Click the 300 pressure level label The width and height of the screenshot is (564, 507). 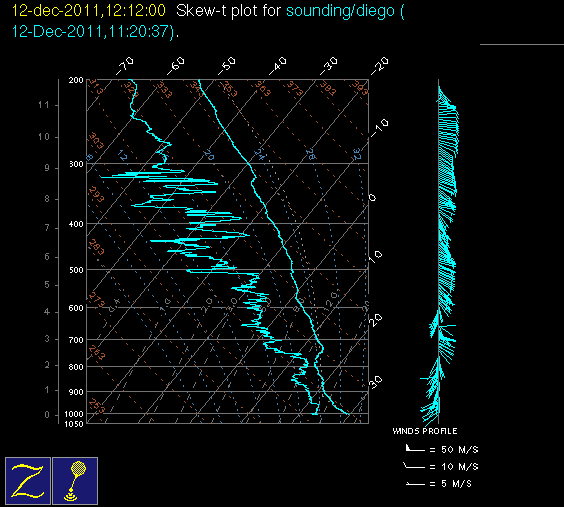(x=76, y=164)
